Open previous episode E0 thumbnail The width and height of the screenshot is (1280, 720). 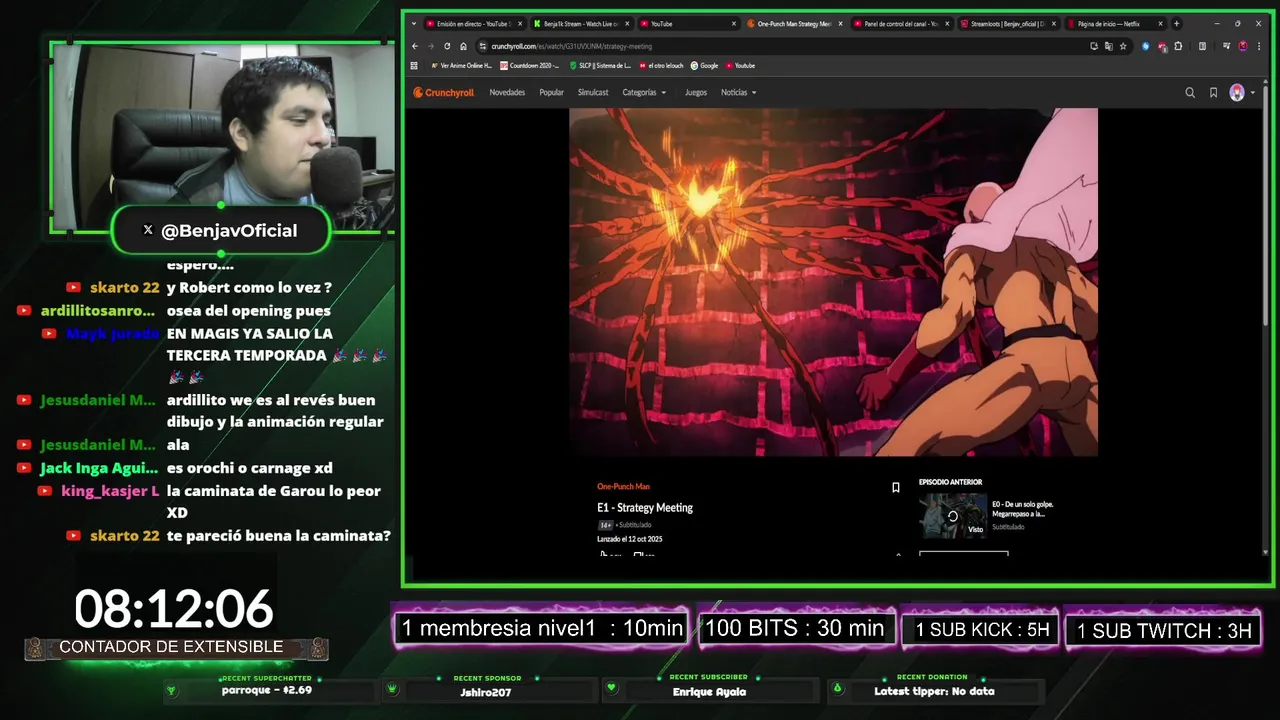[x=953, y=516]
